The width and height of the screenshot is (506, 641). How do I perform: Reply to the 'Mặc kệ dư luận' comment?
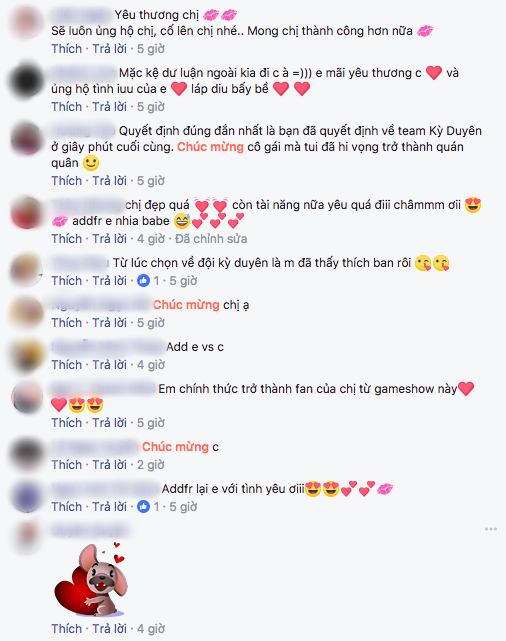point(110,107)
